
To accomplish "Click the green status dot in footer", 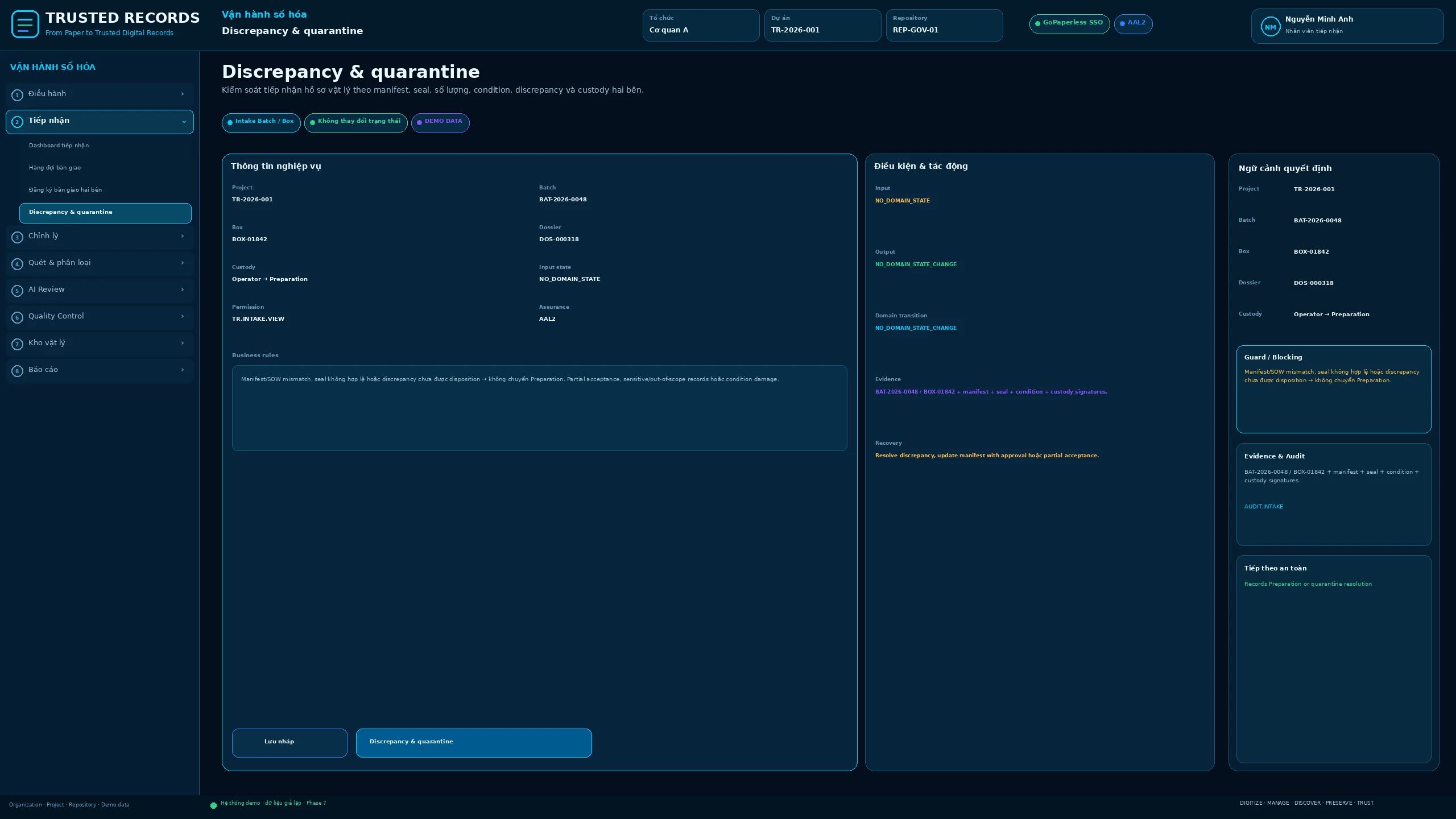I will coord(213,805).
